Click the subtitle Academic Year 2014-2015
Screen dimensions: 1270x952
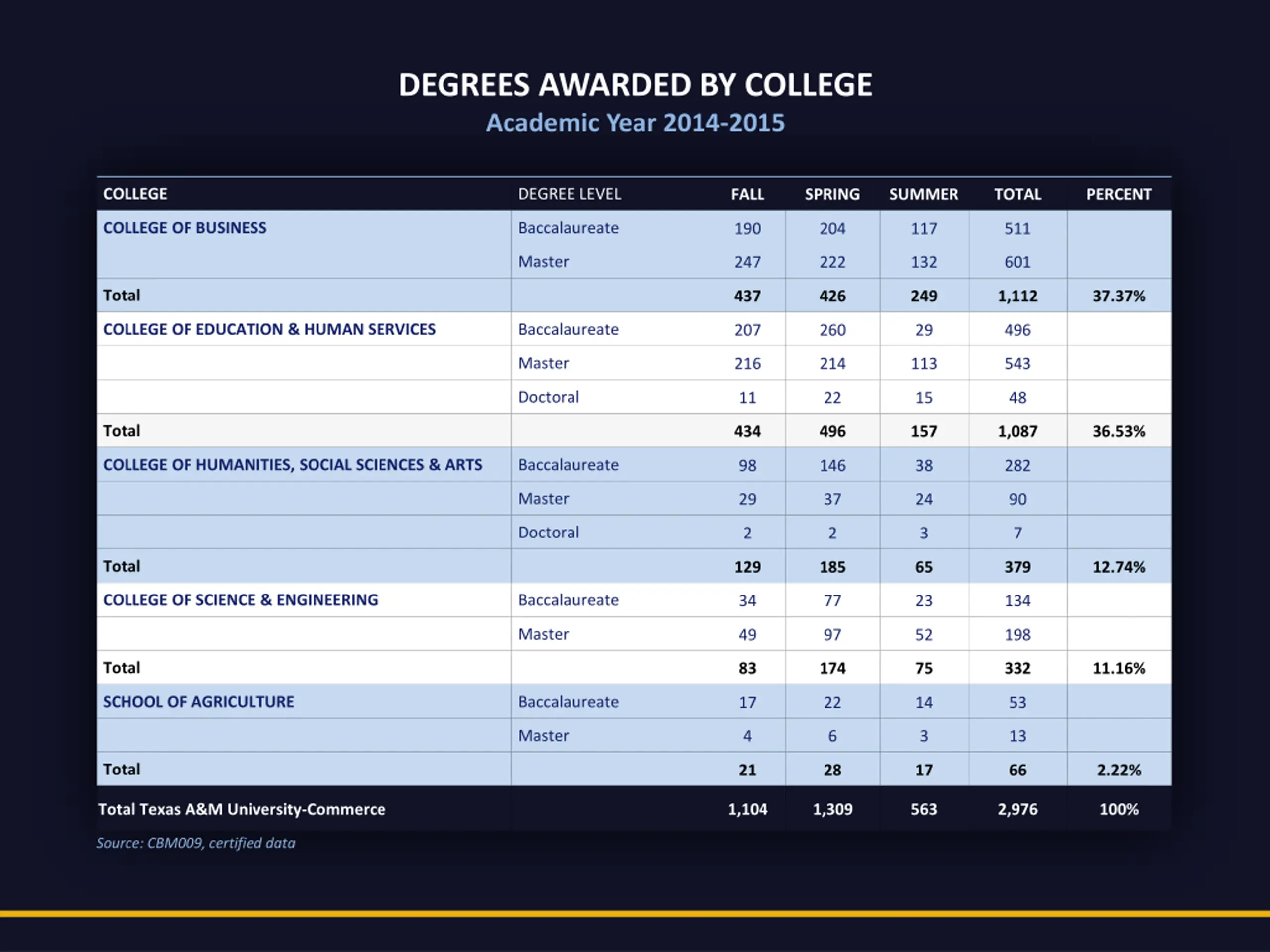pos(635,123)
